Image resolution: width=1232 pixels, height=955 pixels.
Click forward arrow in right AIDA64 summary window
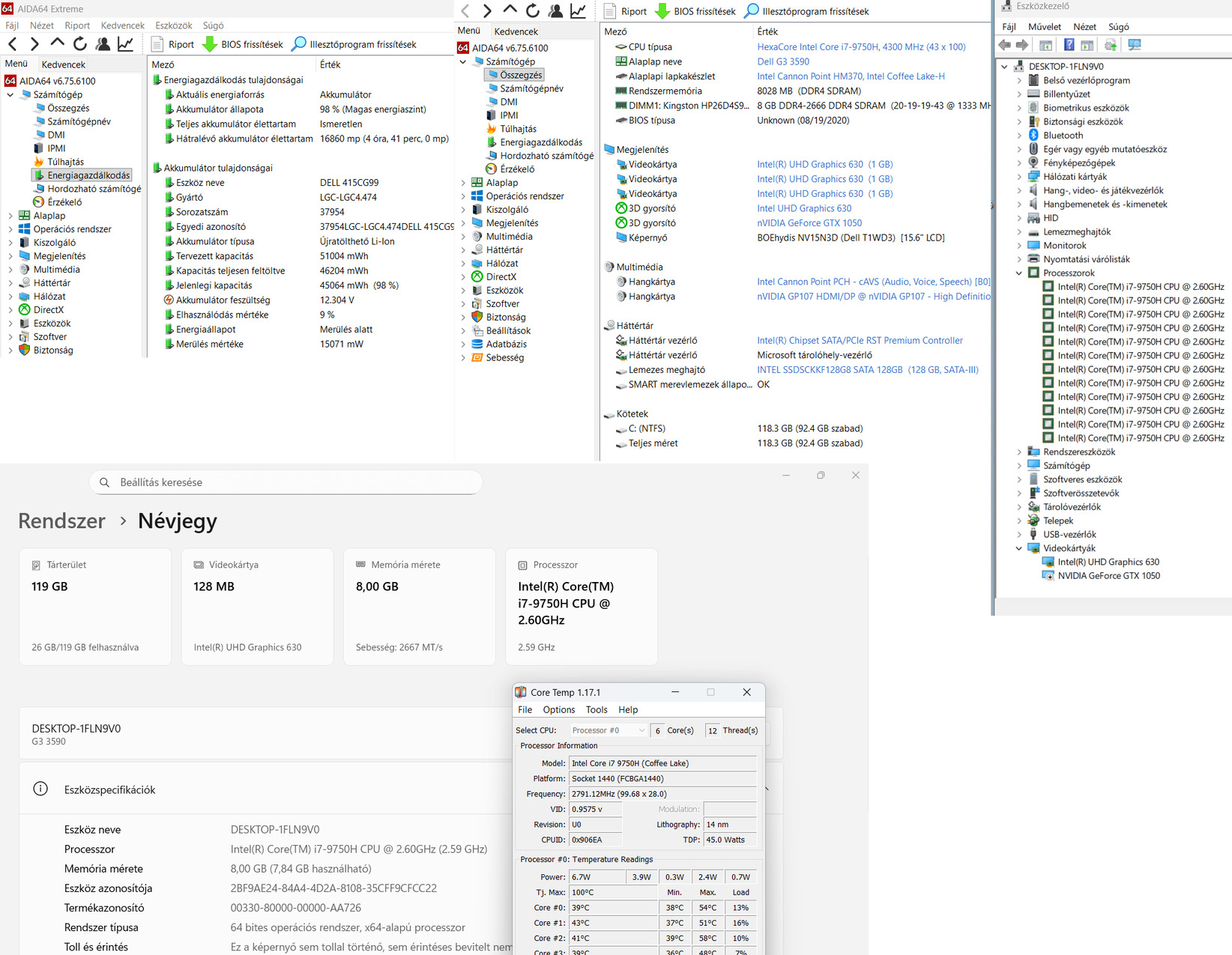coord(487,11)
